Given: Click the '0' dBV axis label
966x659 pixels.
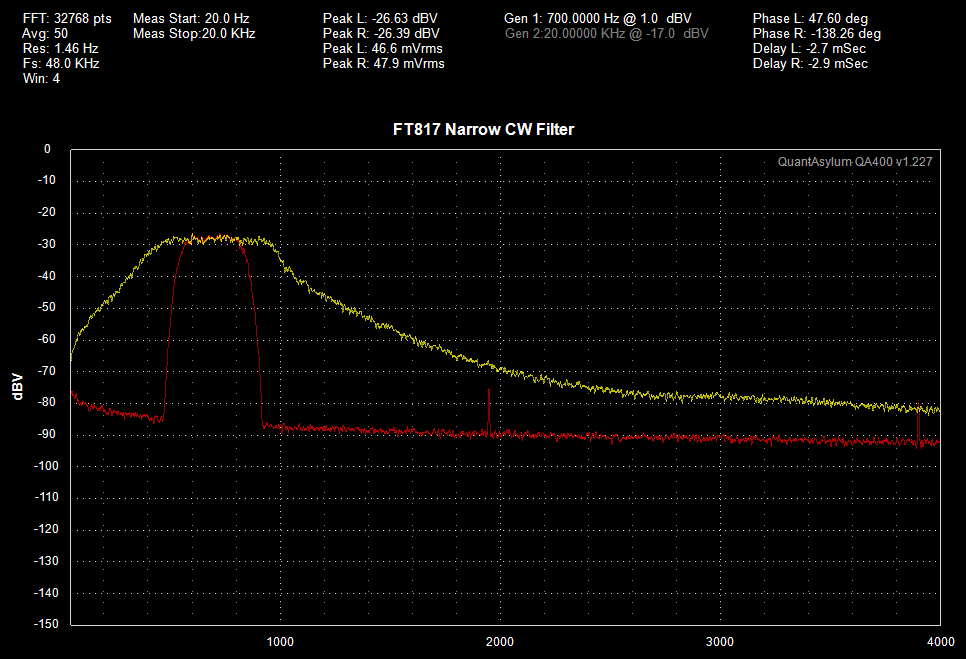Looking at the screenshot, I should pos(47,148).
